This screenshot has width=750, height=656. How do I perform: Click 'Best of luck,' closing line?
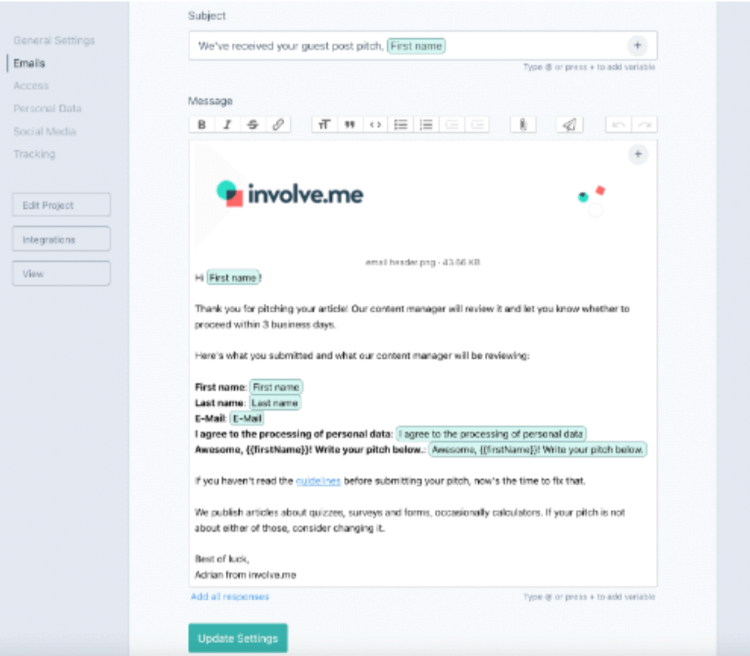pyautogui.click(x=222, y=559)
